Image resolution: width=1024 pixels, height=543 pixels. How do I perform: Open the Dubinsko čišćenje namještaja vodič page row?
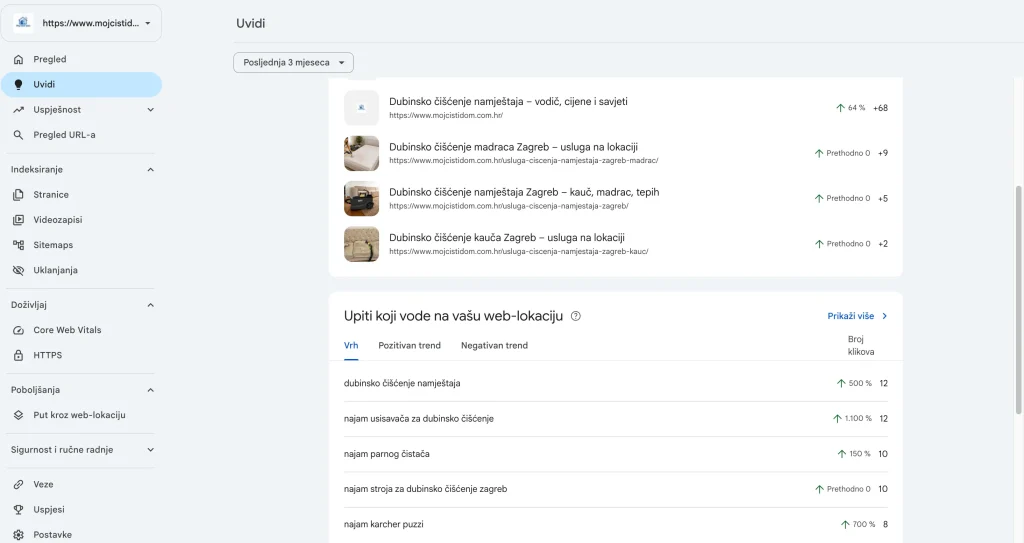pos(616,108)
